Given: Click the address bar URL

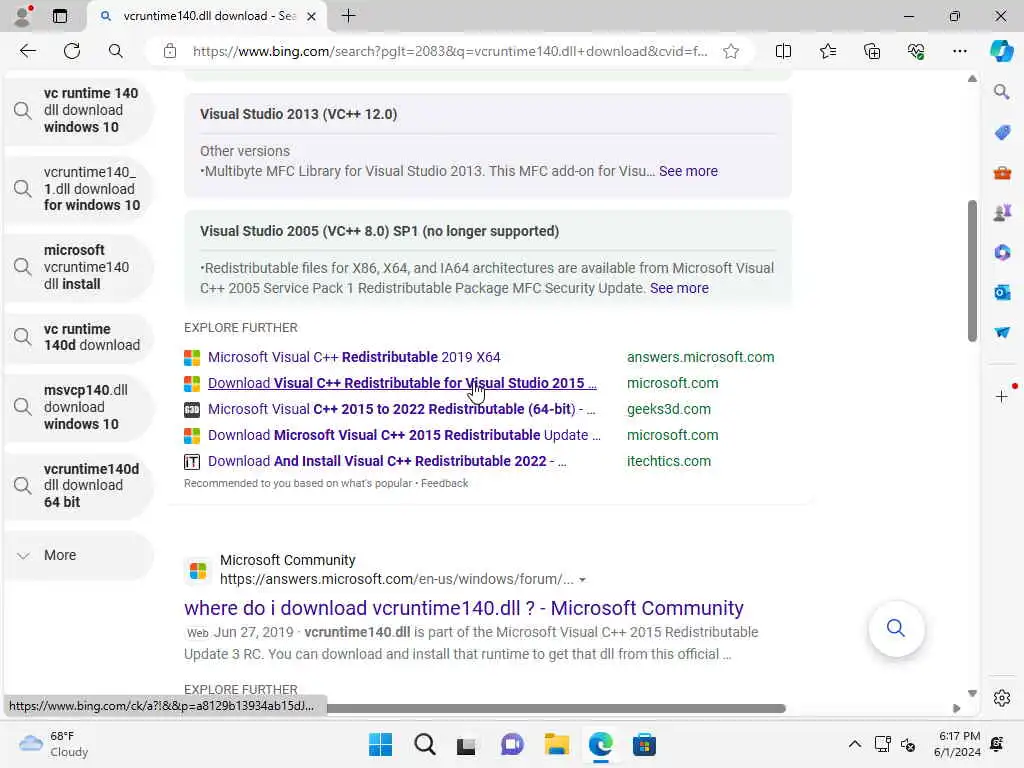Looking at the screenshot, I should (x=450, y=51).
